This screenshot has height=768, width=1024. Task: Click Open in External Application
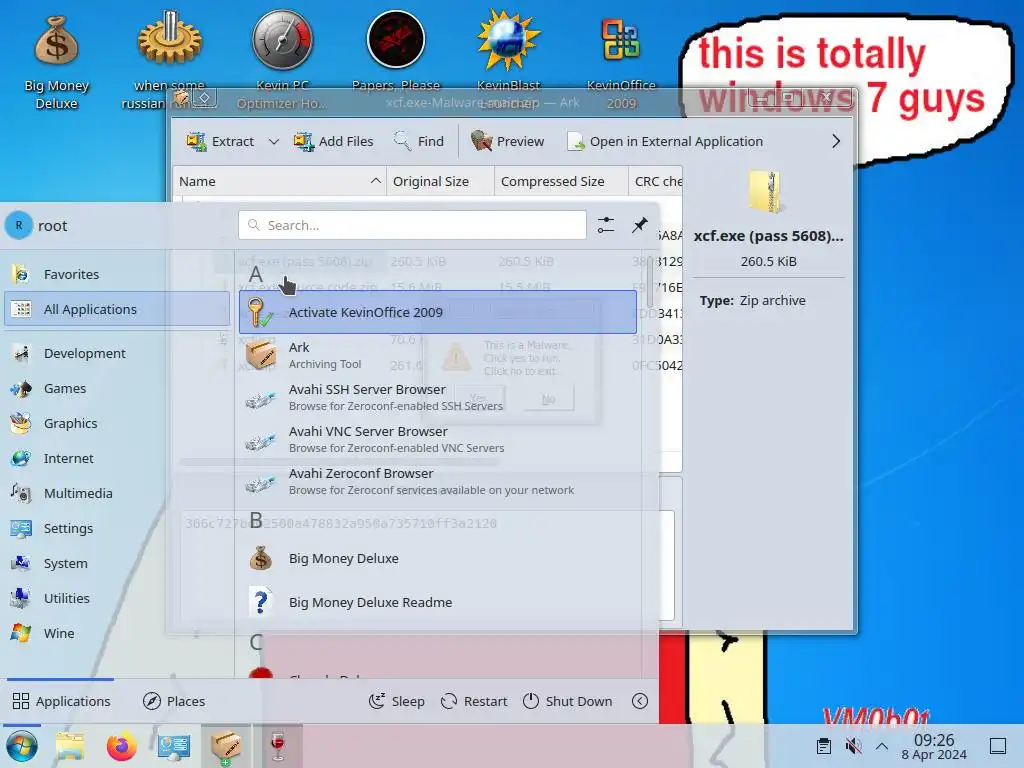(x=665, y=141)
